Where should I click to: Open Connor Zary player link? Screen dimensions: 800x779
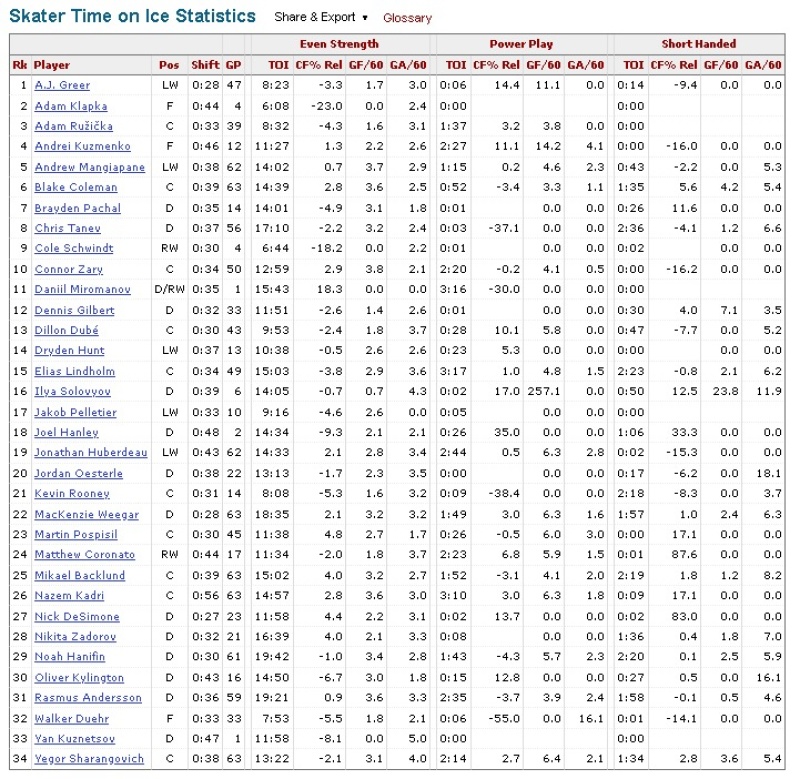(68, 269)
